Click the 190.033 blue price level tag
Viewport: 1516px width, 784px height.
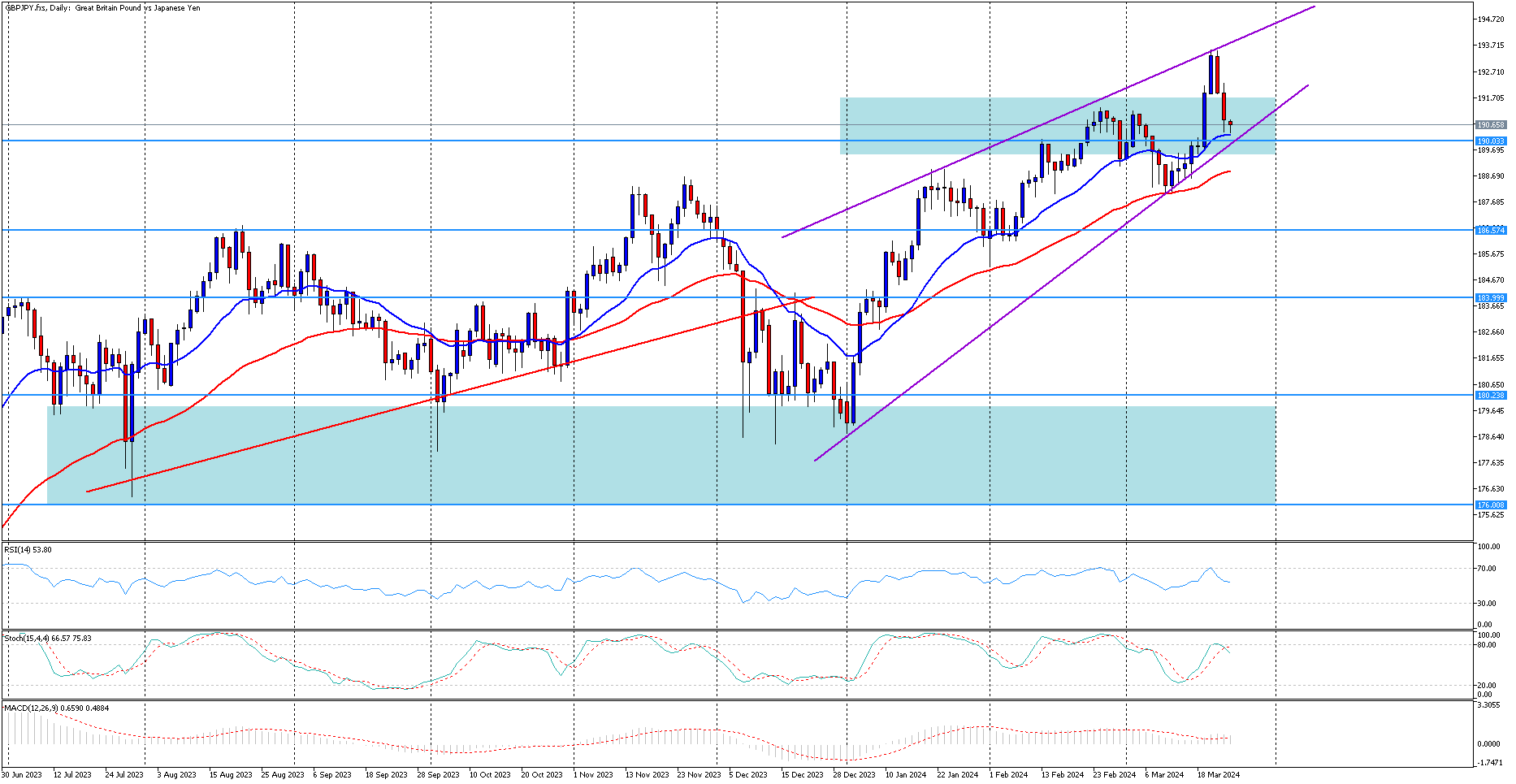pyautogui.click(x=1491, y=141)
